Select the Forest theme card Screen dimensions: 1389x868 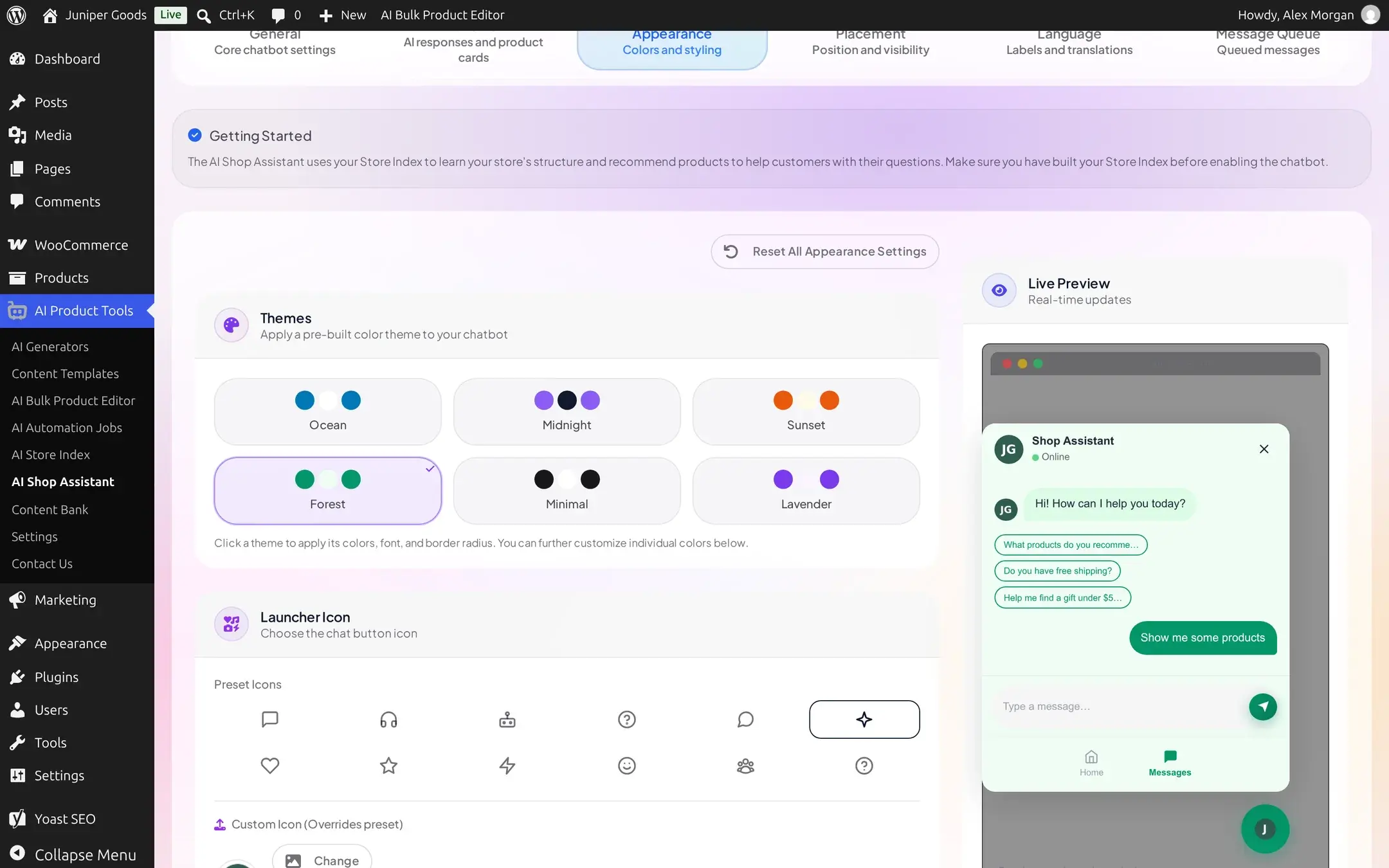[x=328, y=491]
